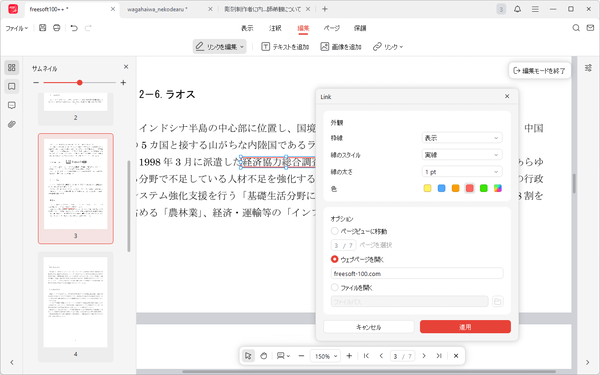Undo the last action

[x=74, y=28]
